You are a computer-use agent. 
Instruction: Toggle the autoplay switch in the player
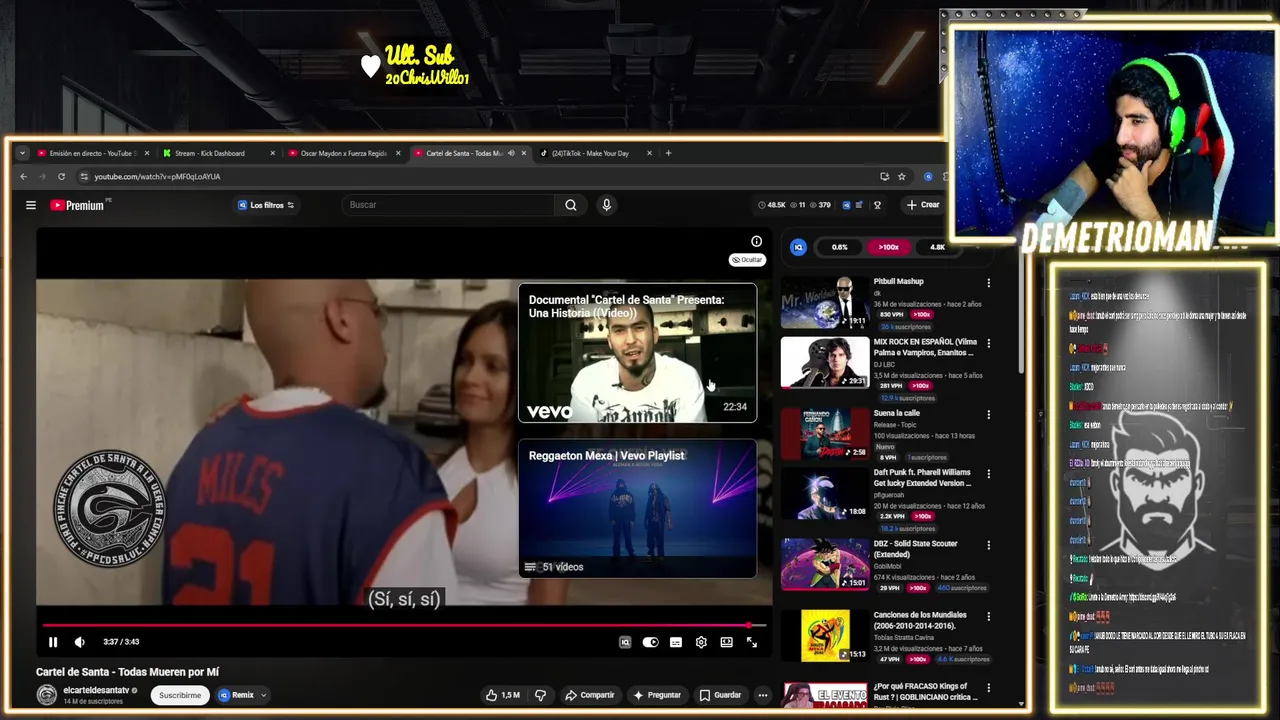point(651,642)
